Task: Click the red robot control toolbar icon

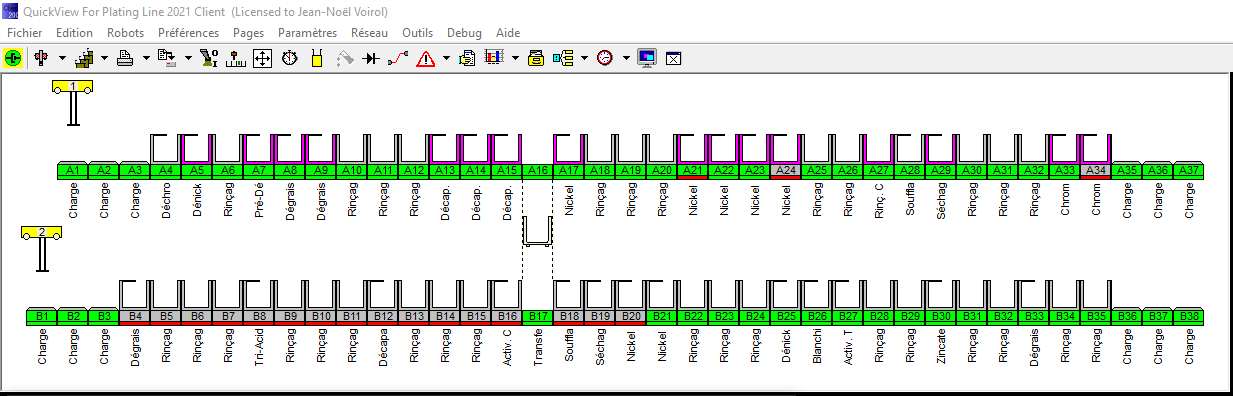Action: click(40, 58)
